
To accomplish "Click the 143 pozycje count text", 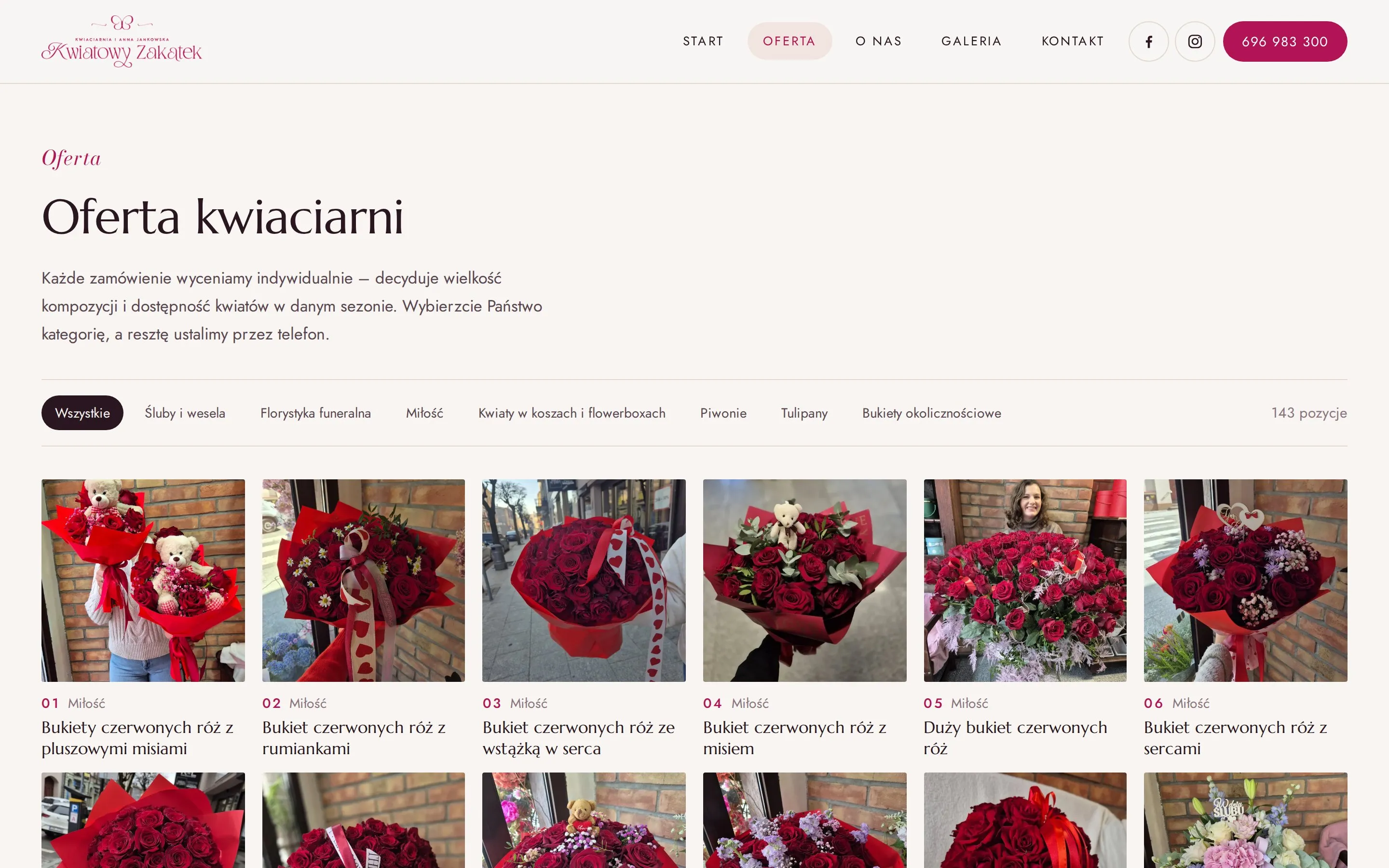I will tap(1308, 413).
